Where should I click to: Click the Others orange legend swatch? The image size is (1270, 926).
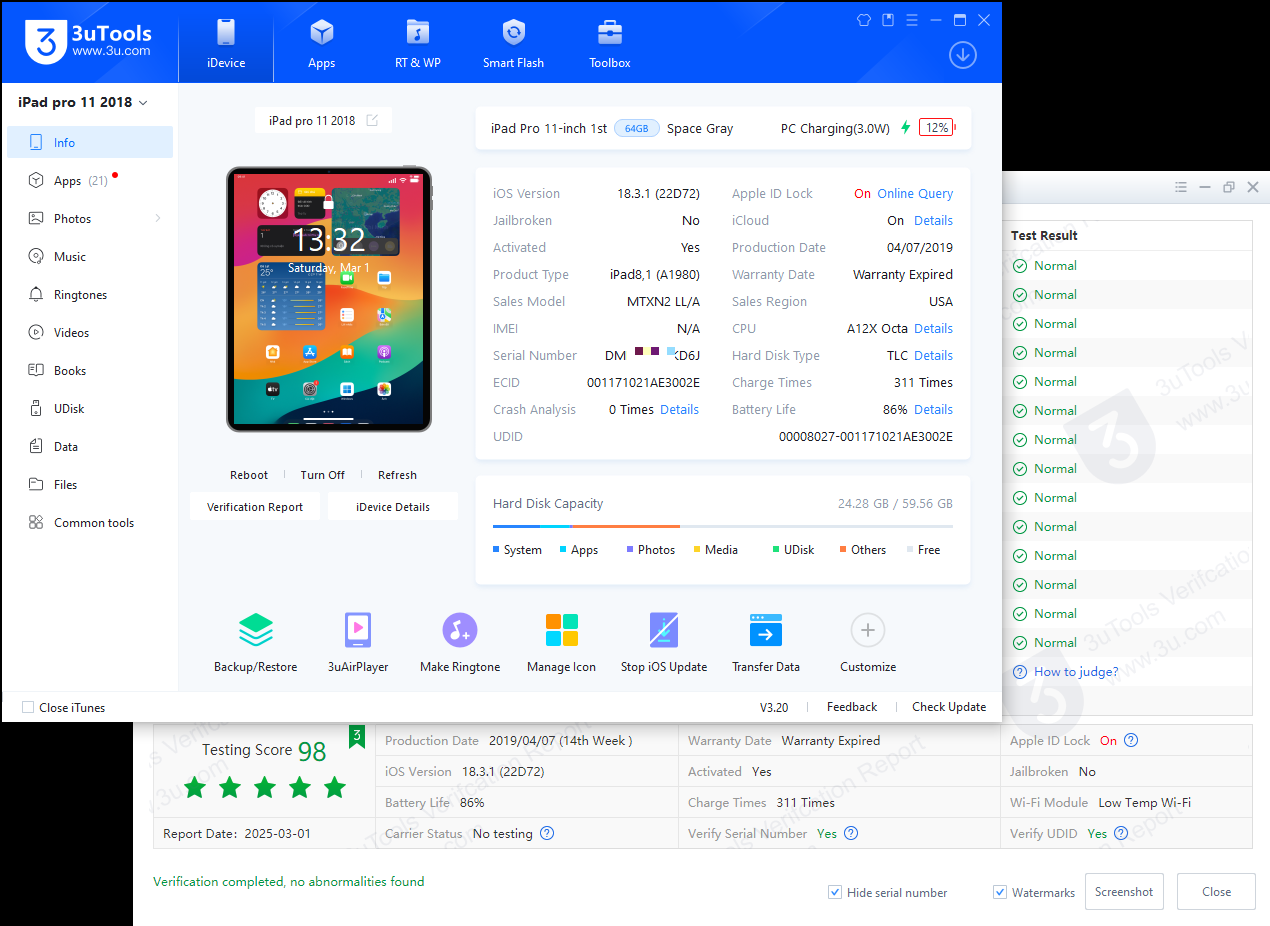coord(843,549)
